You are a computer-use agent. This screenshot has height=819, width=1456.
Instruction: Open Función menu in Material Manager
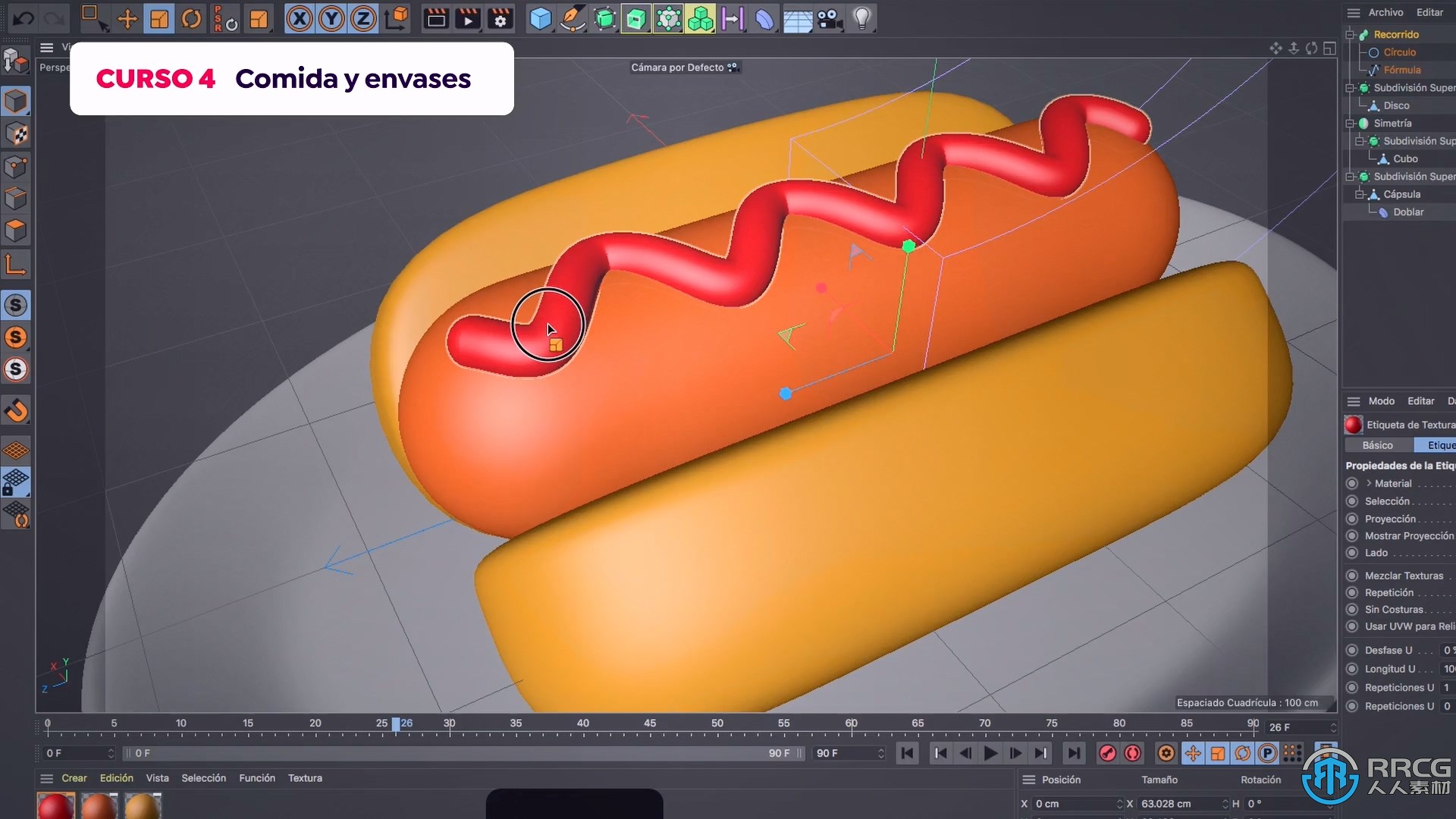[257, 778]
